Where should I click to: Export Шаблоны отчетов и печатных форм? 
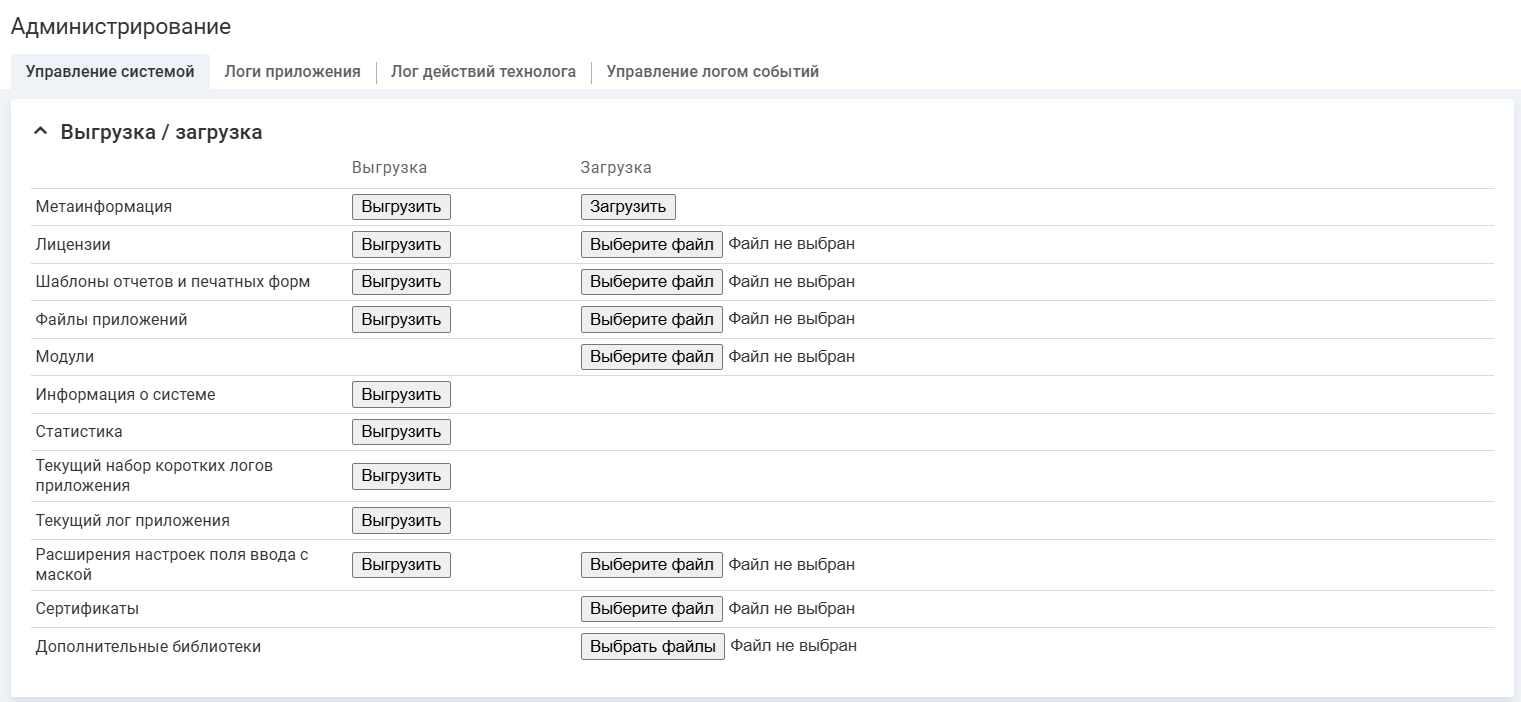point(401,282)
